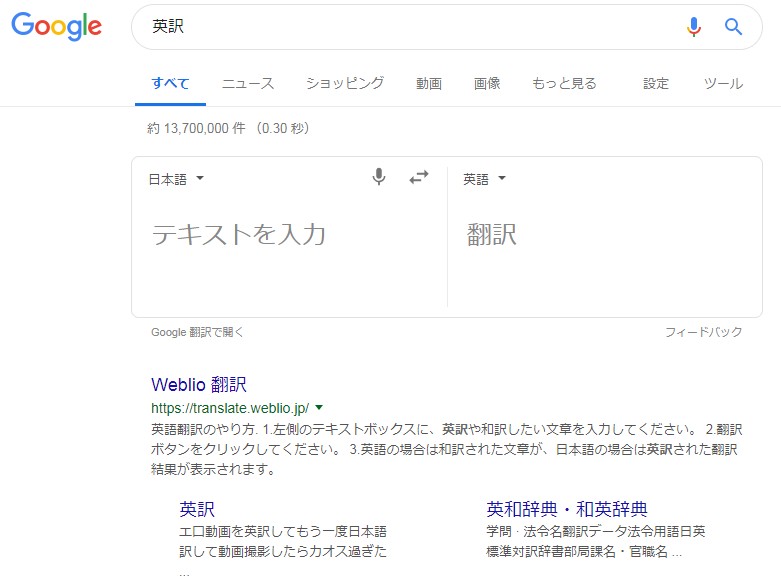Expand the green arrow beside the translate.weblio.jp URL
Image resolution: width=781 pixels, height=584 pixels.
pos(319,408)
